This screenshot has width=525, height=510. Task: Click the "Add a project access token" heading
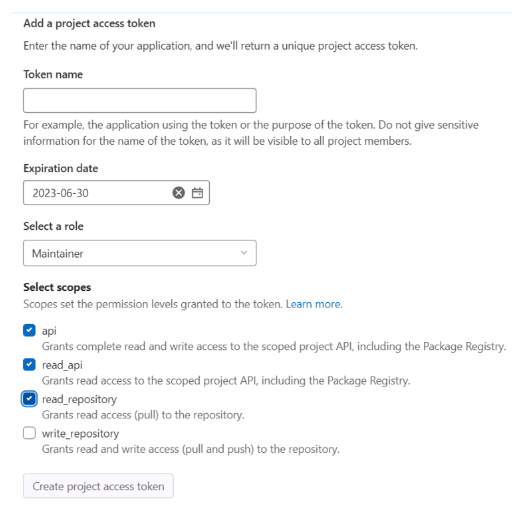coord(89,23)
